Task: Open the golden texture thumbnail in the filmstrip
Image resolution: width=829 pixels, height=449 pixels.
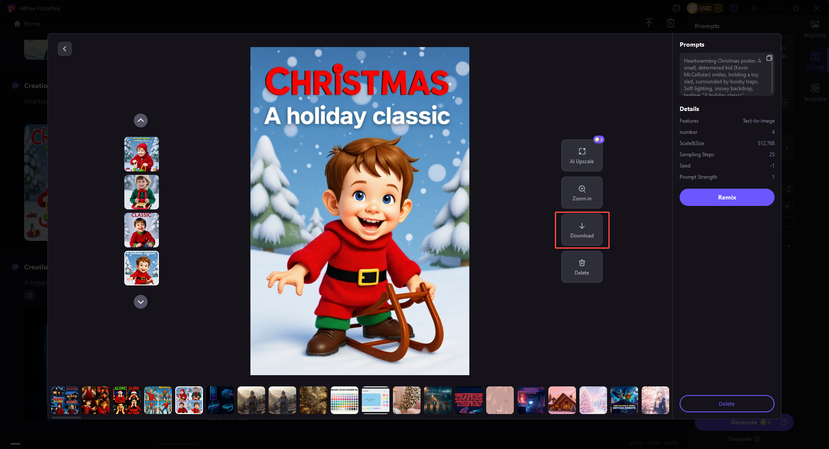Action: point(314,400)
